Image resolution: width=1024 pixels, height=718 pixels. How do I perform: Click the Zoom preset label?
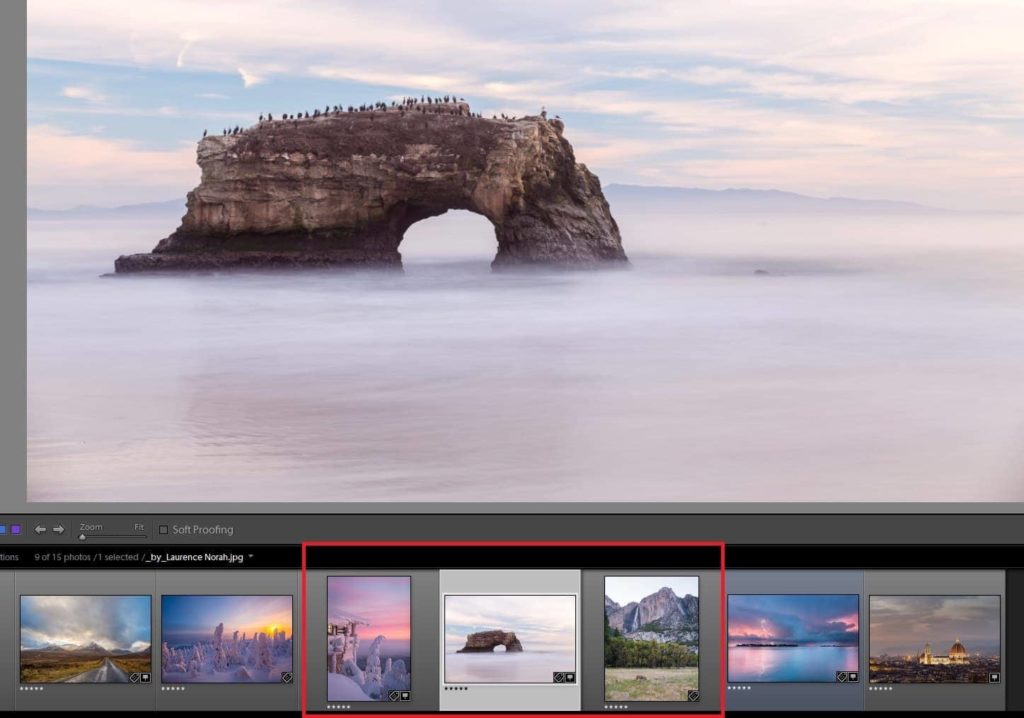91,526
